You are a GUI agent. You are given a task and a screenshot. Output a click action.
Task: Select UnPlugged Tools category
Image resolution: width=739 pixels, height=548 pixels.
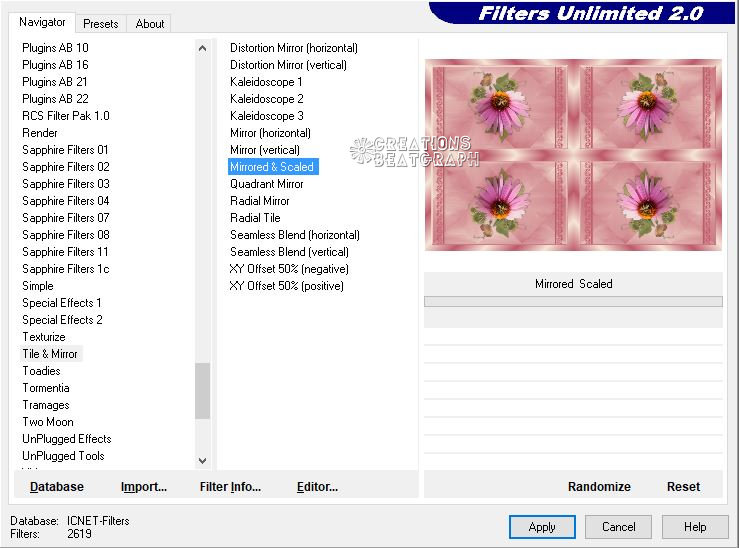tap(63, 456)
